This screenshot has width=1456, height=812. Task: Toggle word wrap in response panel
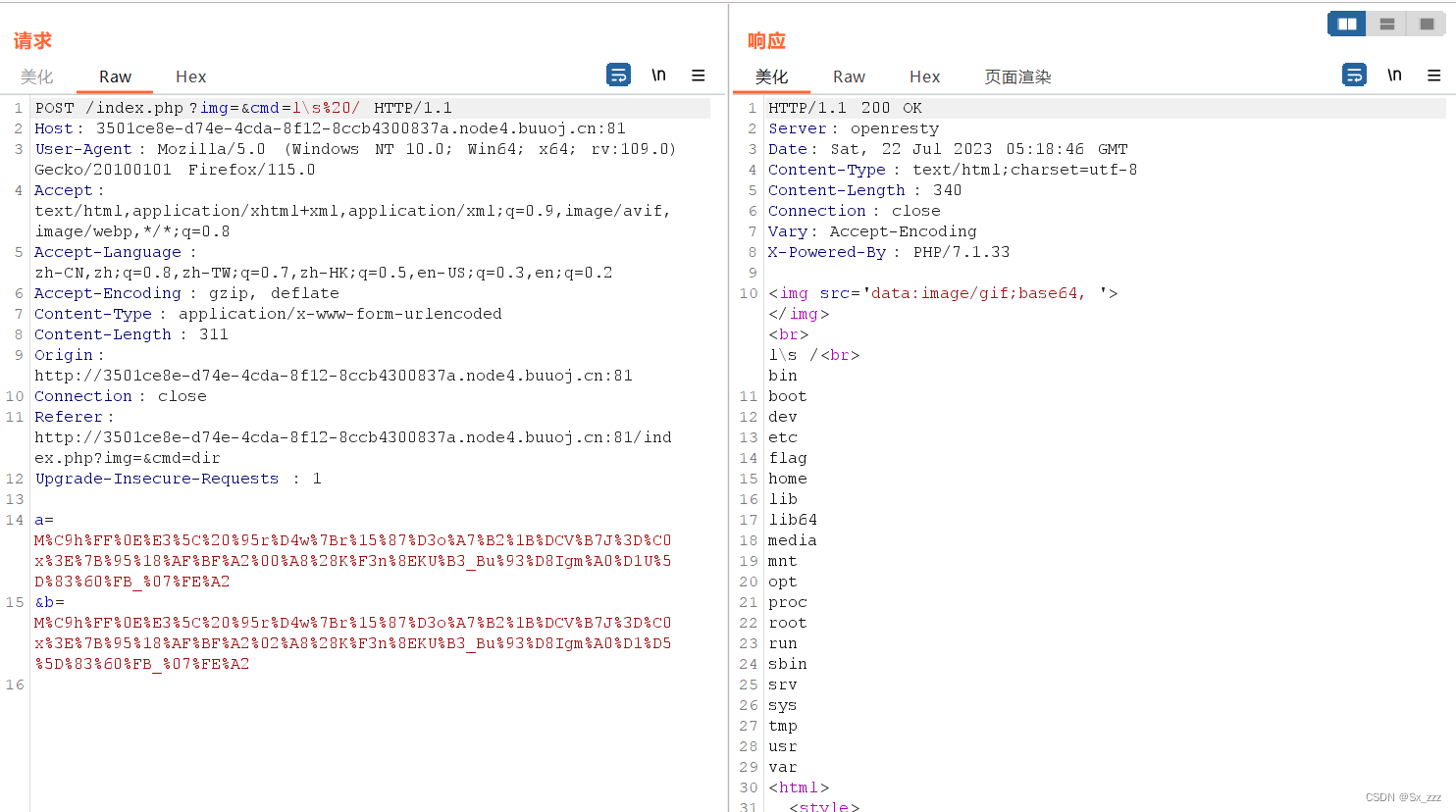pyautogui.click(x=1354, y=75)
